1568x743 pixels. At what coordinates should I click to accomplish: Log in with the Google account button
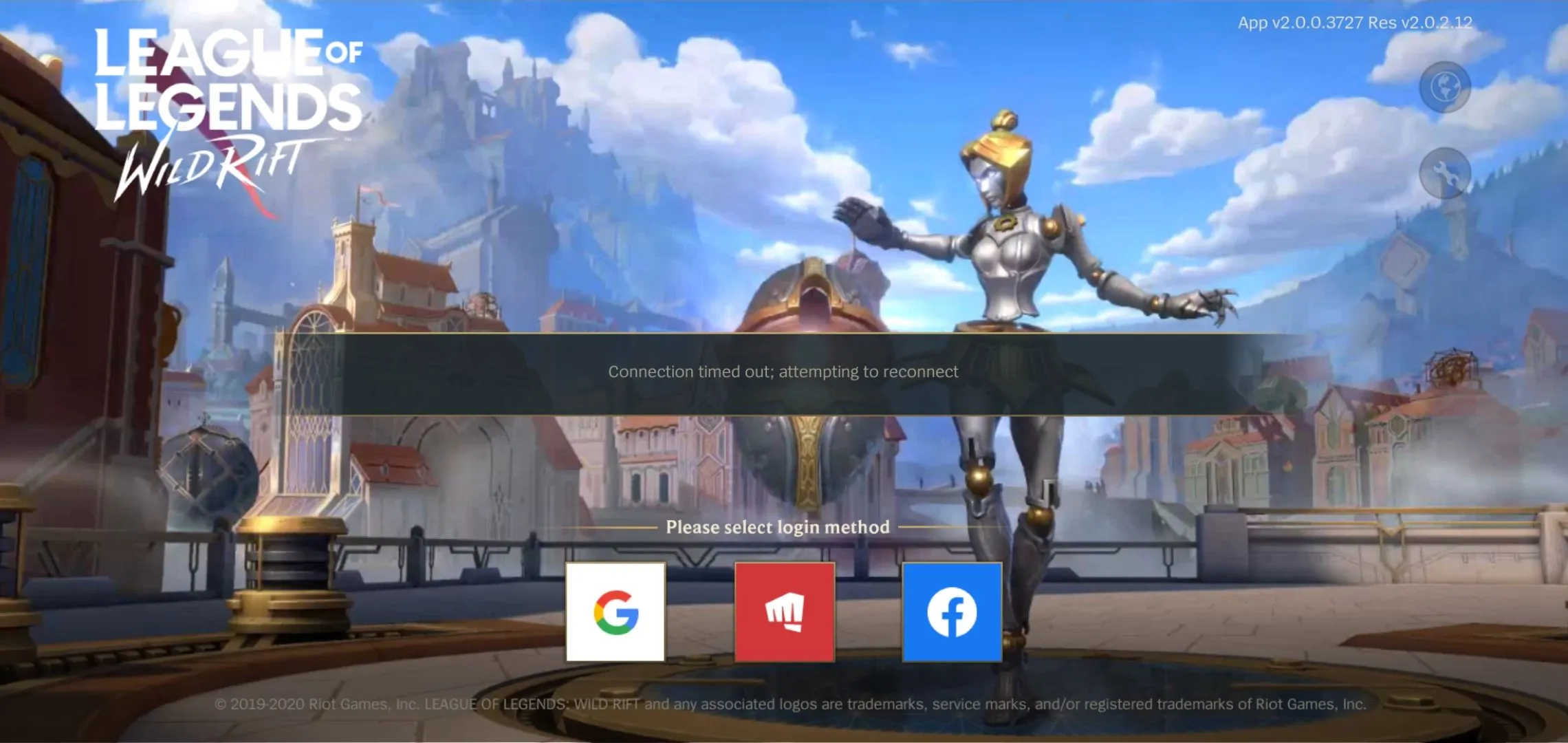click(616, 612)
